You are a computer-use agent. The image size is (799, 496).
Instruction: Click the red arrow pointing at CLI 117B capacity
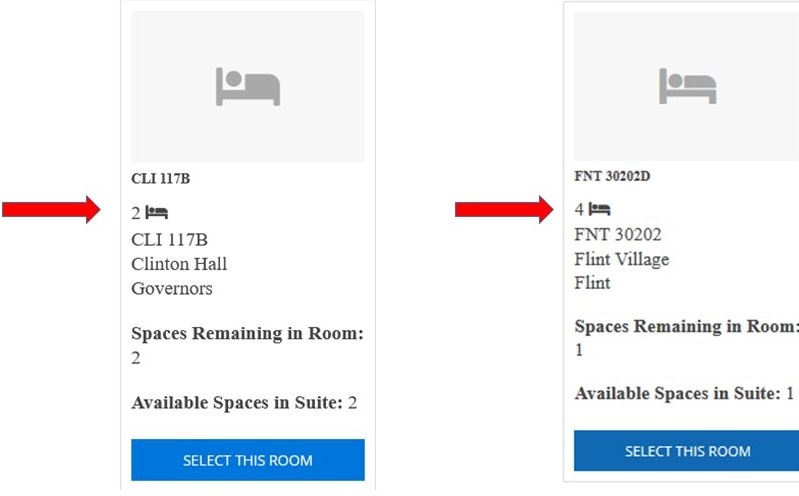point(50,209)
